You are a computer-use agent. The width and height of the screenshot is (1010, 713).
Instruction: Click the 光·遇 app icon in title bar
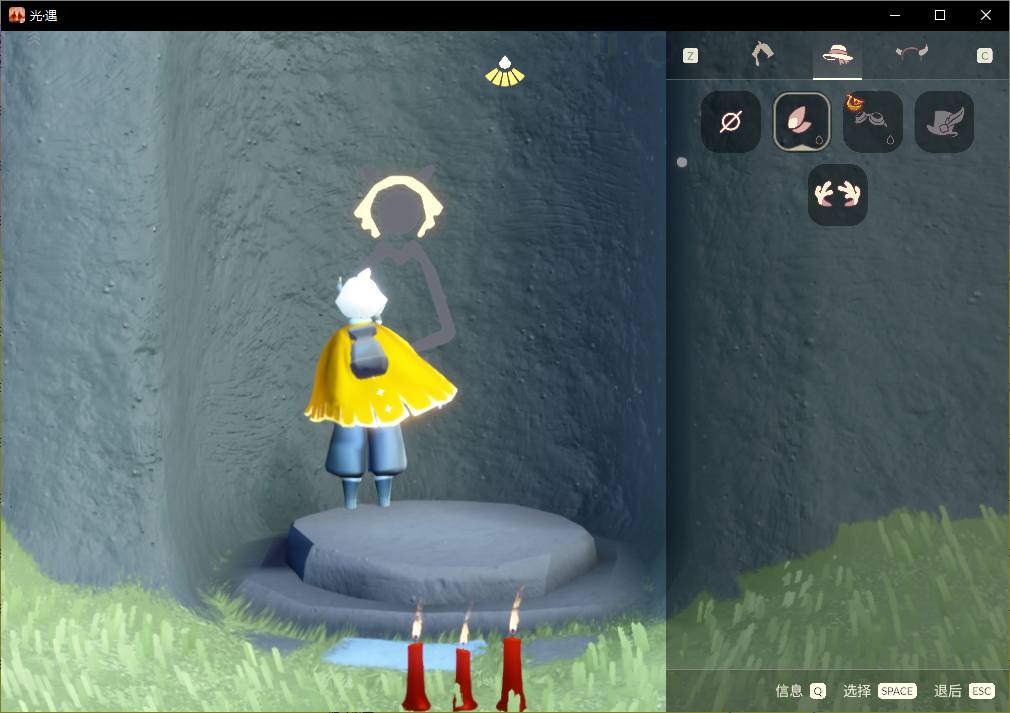(16, 15)
